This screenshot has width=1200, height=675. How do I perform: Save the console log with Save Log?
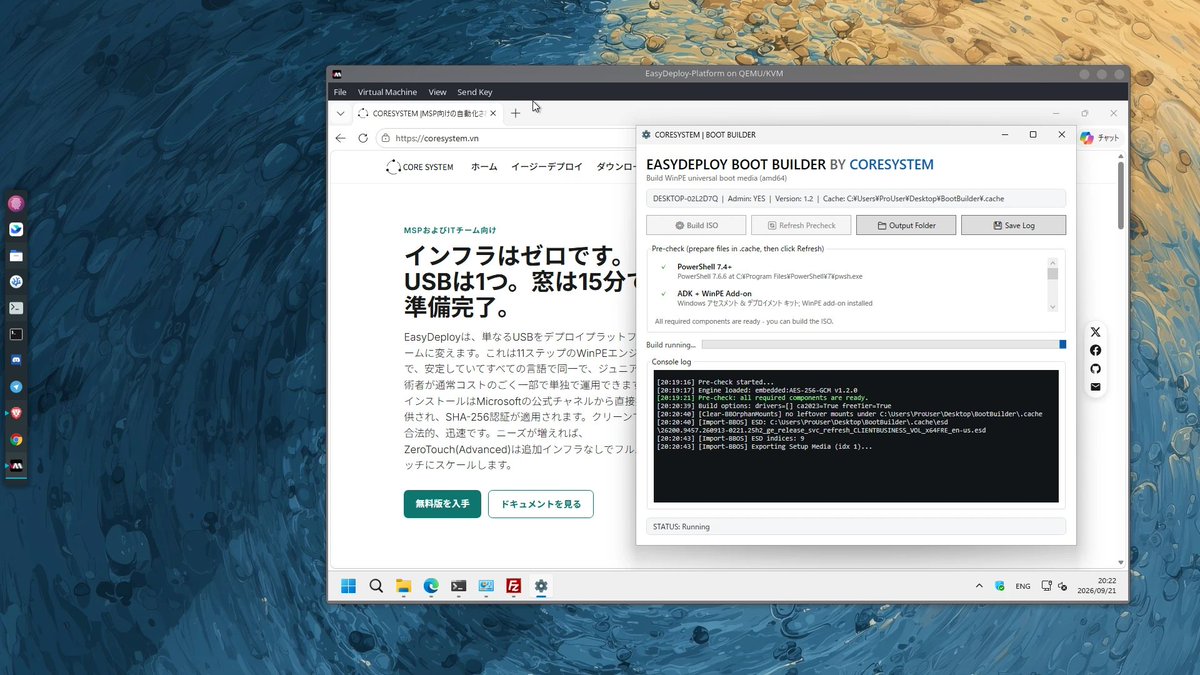[x=1013, y=225]
